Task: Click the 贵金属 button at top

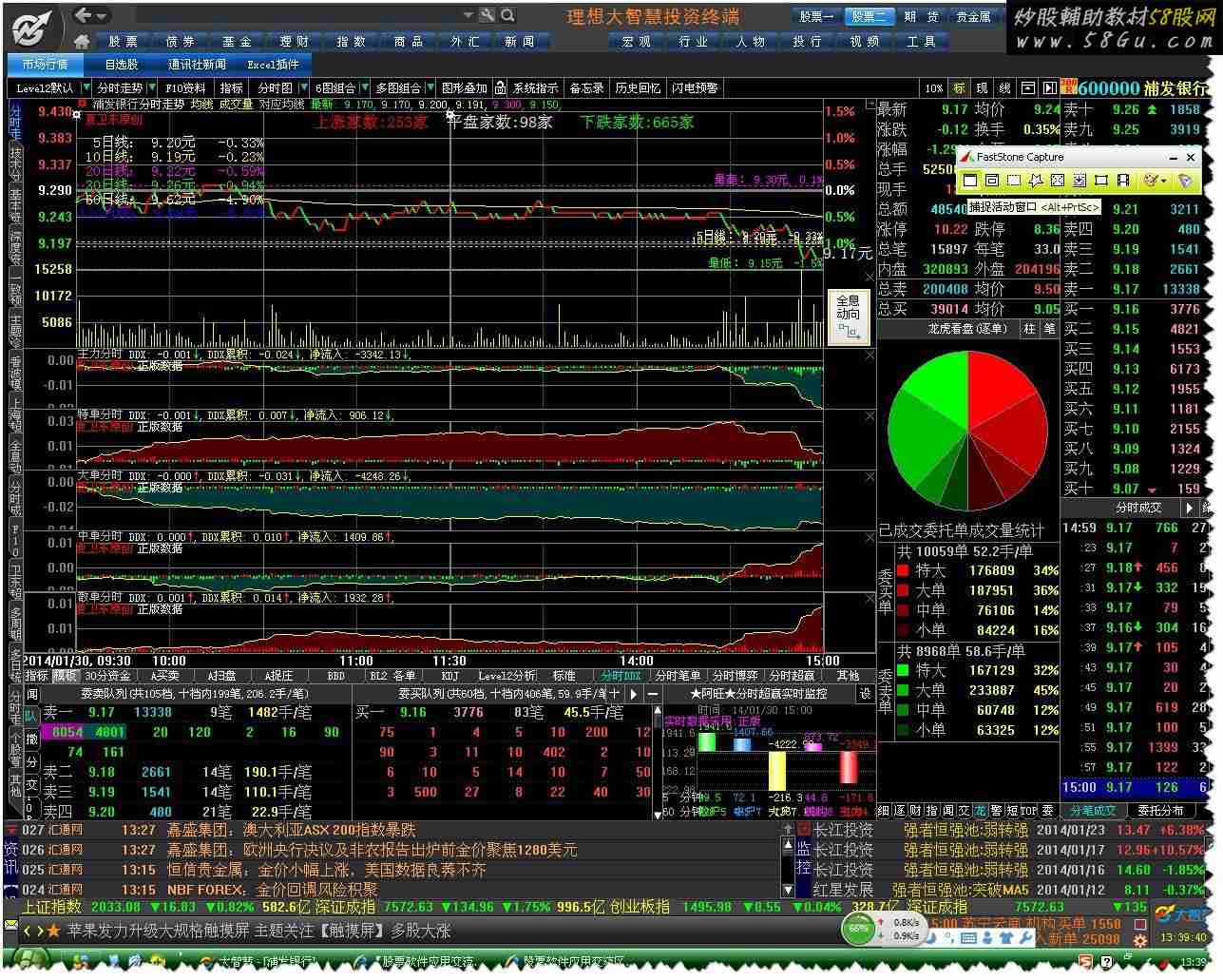Action: click(x=973, y=16)
